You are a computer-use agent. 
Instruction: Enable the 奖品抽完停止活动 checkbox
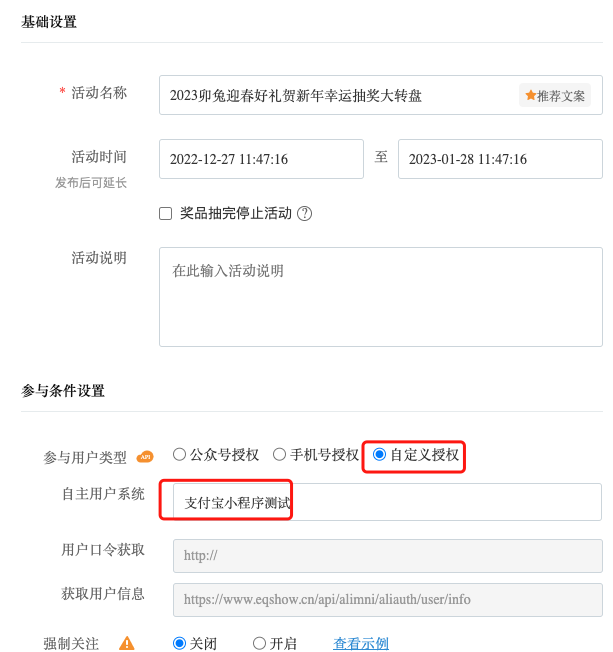[x=166, y=213]
